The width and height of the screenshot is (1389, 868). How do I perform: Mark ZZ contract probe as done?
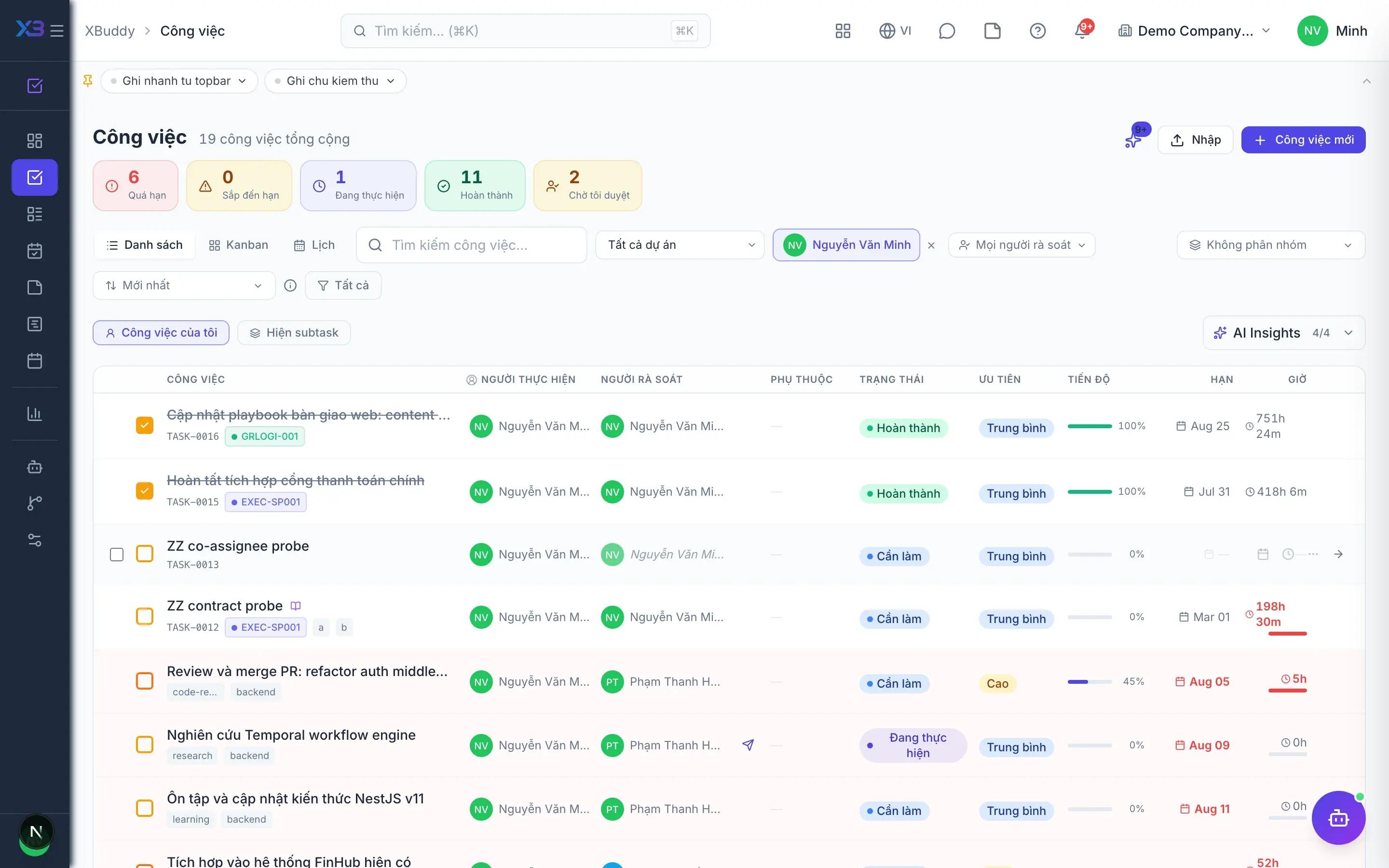(145, 616)
